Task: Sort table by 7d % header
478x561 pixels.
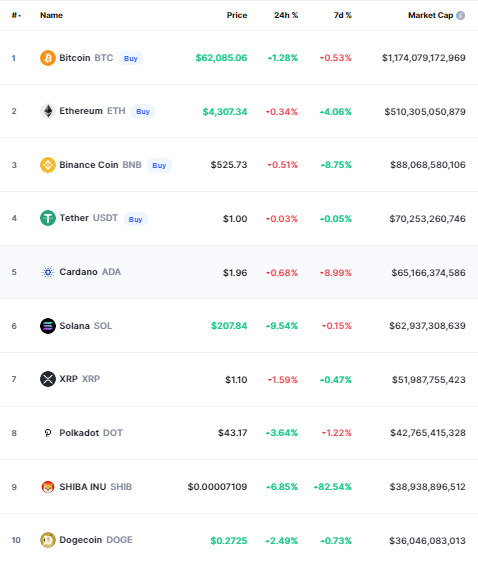Action: click(342, 15)
